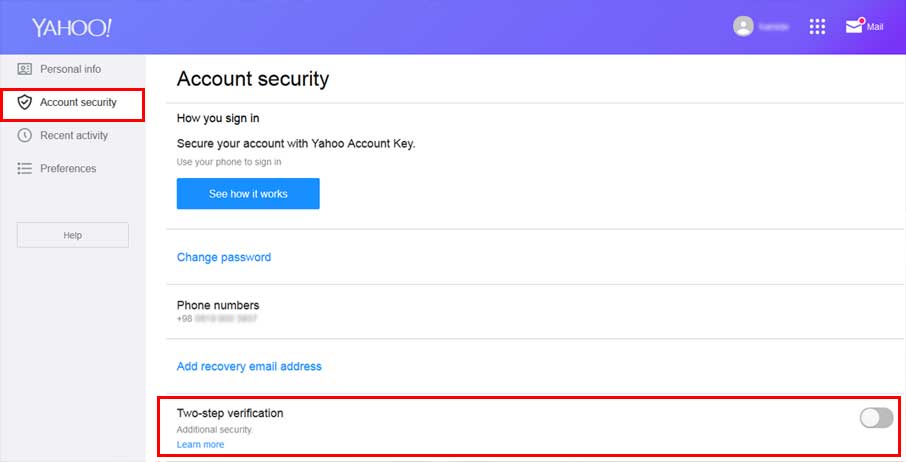Enable the Two-step verification toggle
The height and width of the screenshot is (462, 906).
point(876,418)
